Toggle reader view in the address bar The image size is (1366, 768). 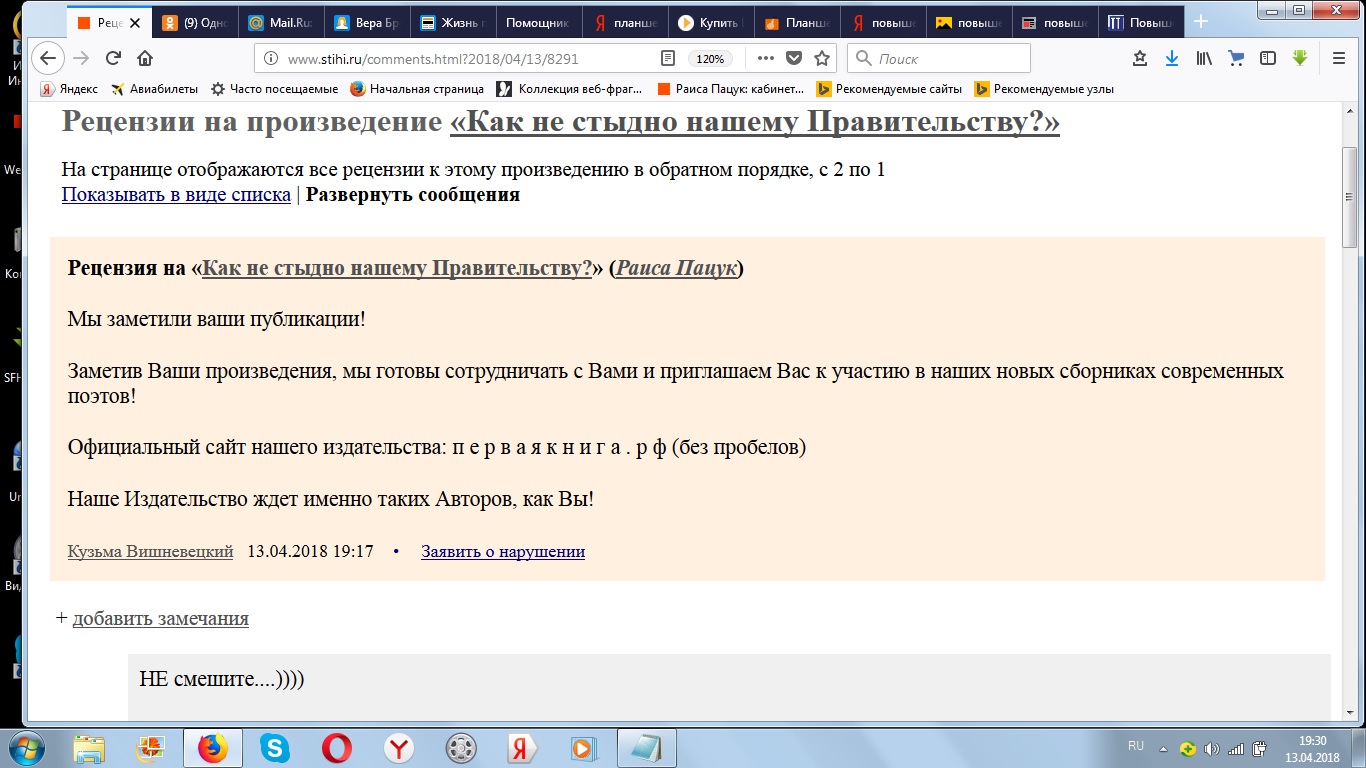(x=668, y=58)
